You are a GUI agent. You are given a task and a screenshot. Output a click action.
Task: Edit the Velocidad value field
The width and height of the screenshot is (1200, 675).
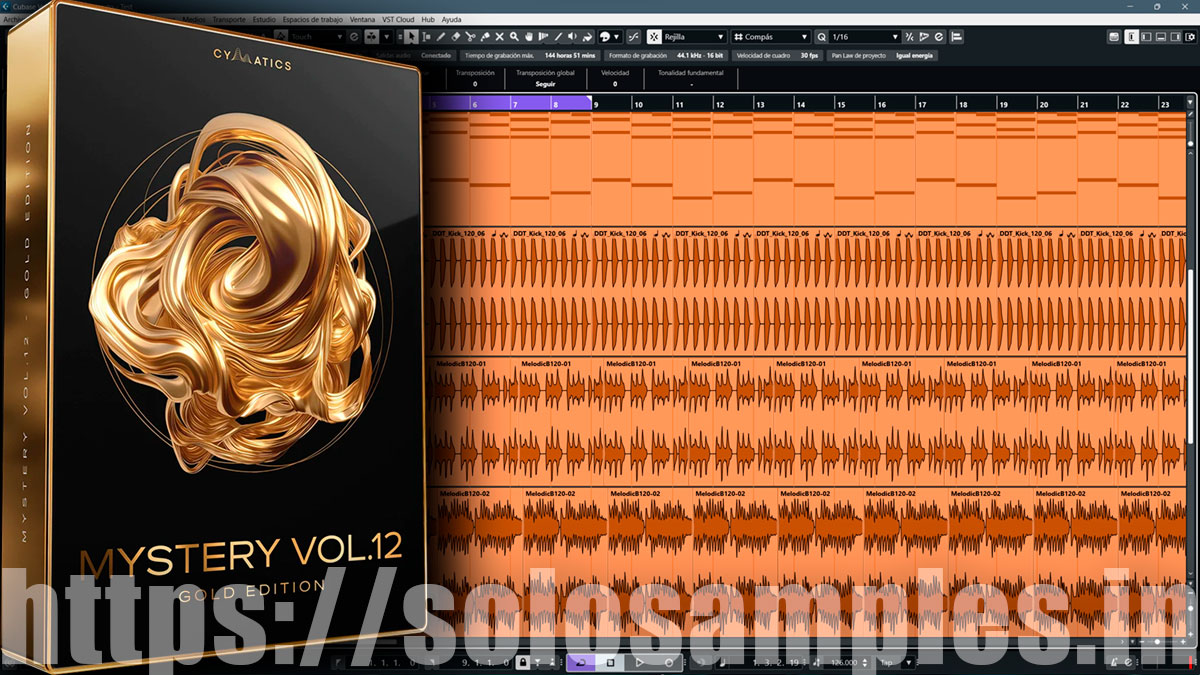tap(614, 84)
